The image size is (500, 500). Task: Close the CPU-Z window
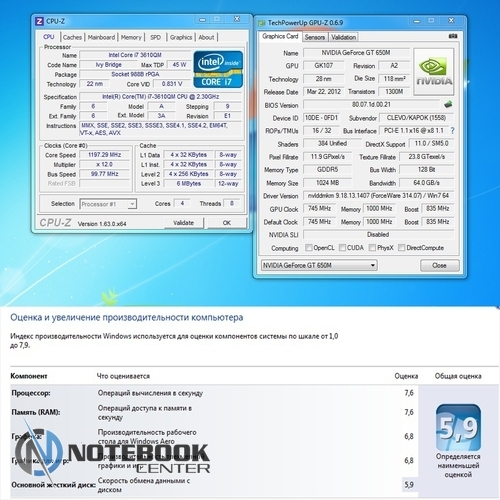[237, 19]
